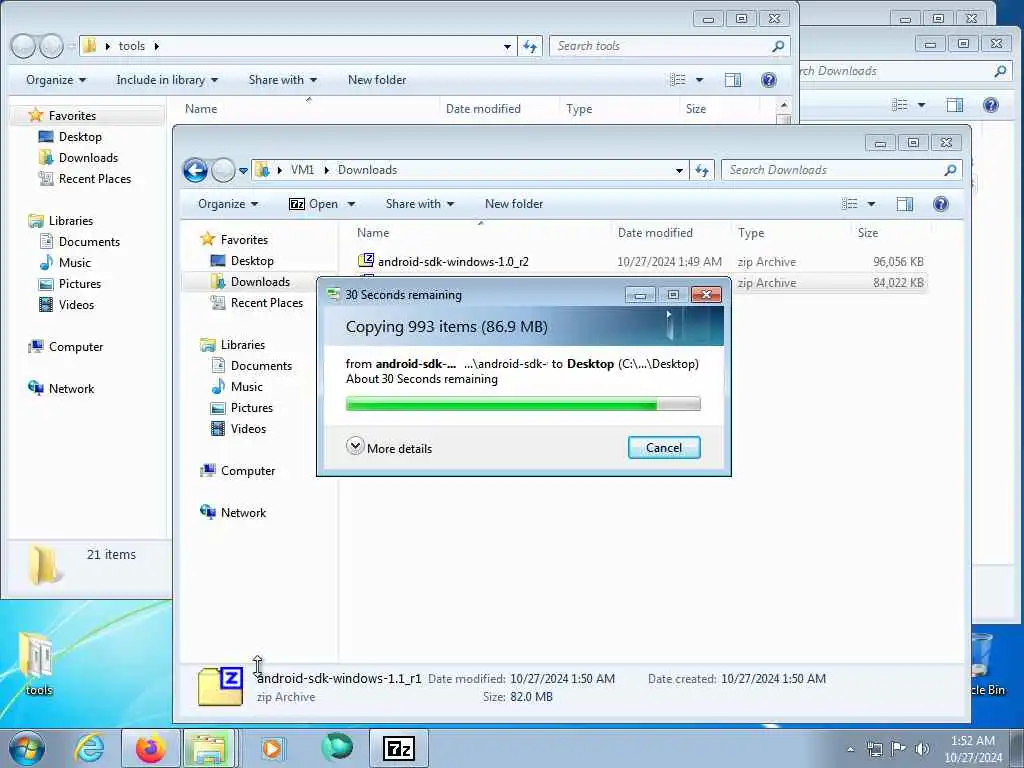Click the Back arrow in Downloads window

coord(195,170)
